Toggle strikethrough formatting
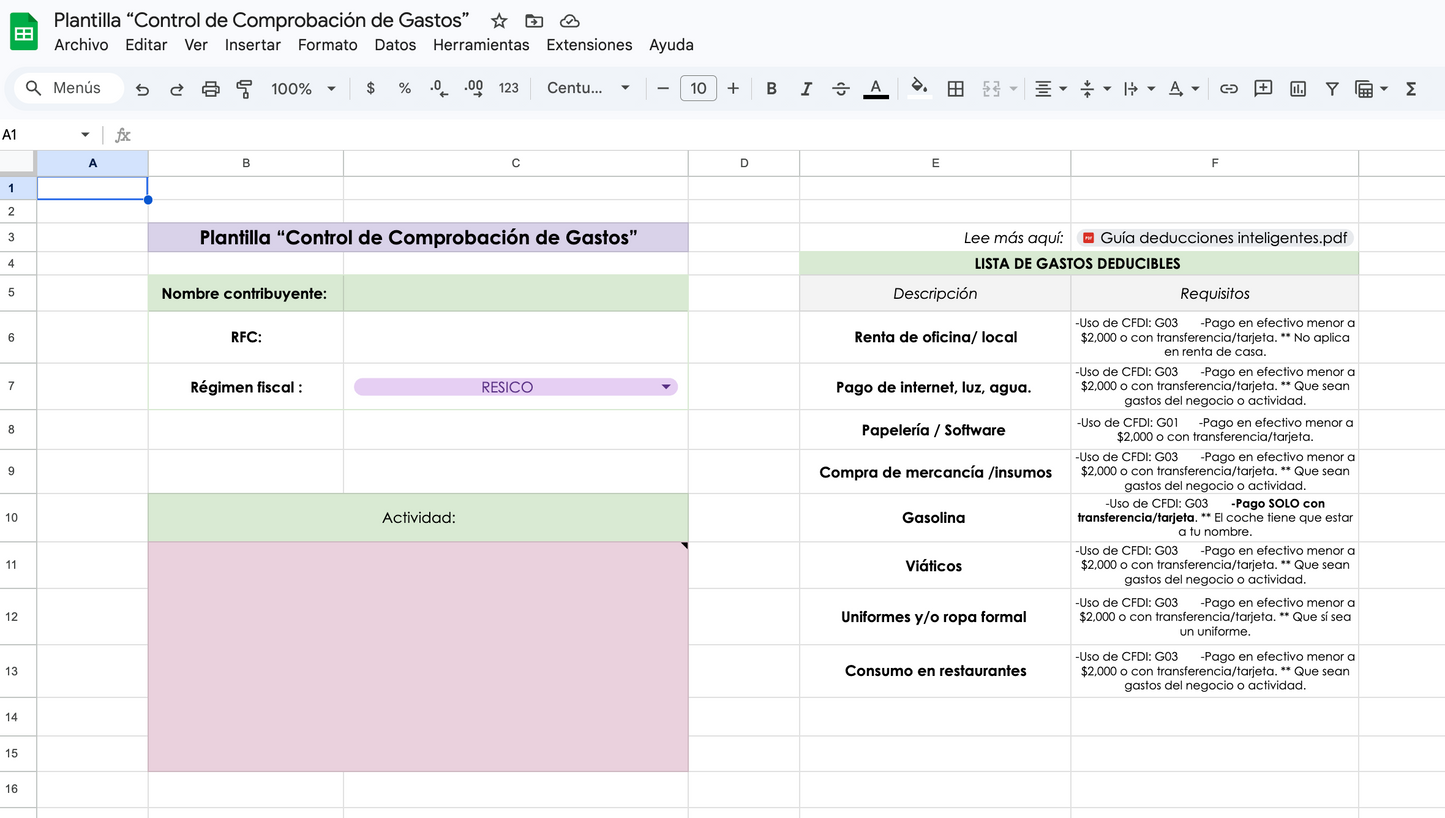 (x=841, y=88)
